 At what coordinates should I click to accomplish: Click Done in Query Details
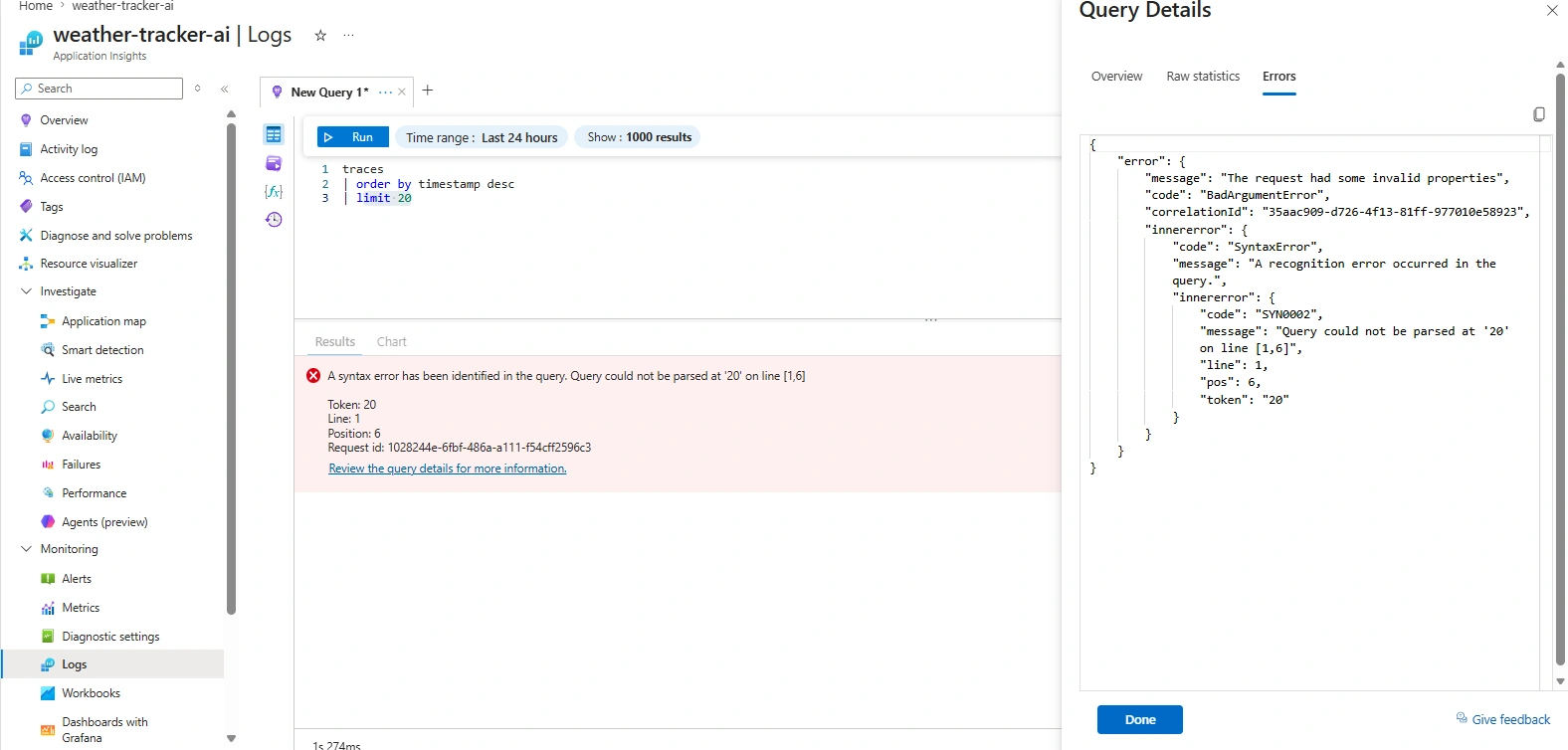pyautogui.click(x=1139, y=719)
